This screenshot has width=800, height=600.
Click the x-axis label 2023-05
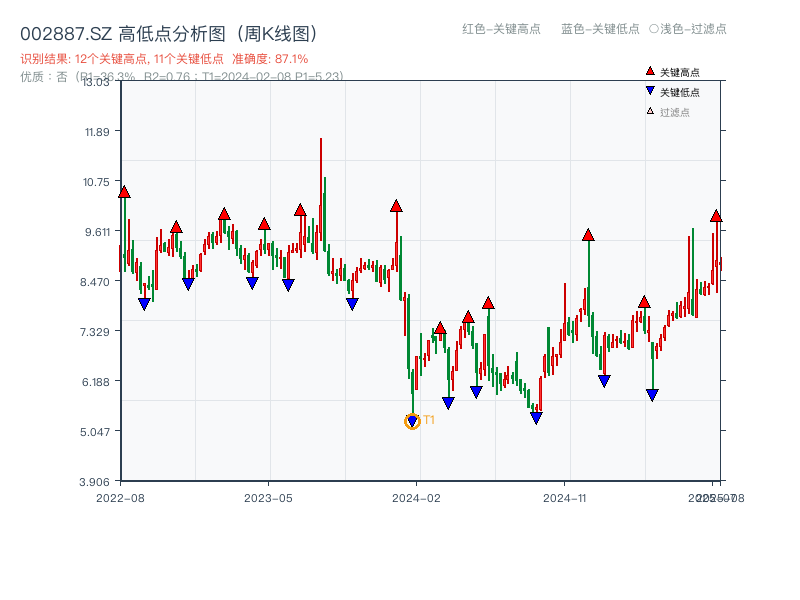coord(268,498)
